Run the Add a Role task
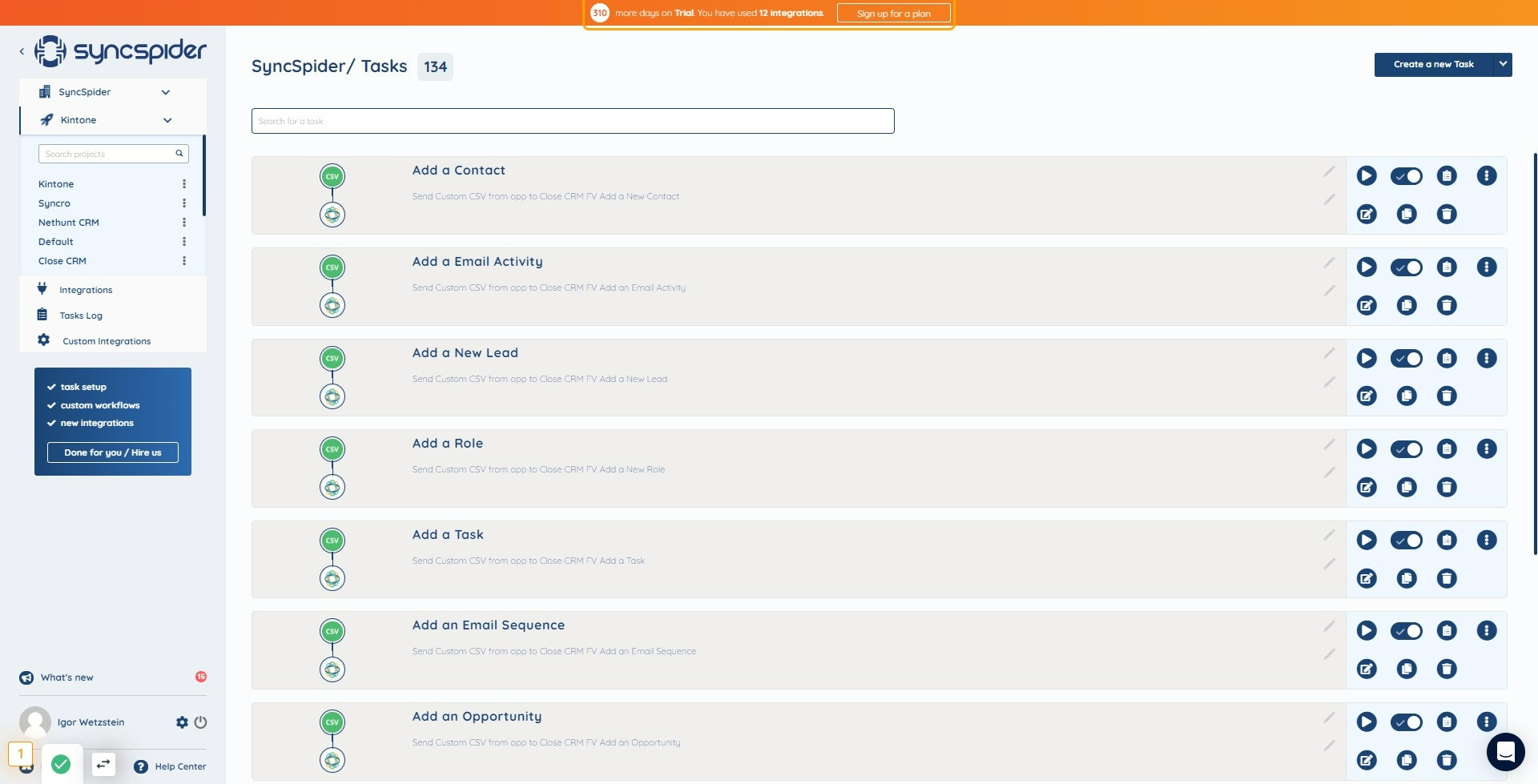This screenshot has width=1538, height=784. click(x=1367, y=448)
